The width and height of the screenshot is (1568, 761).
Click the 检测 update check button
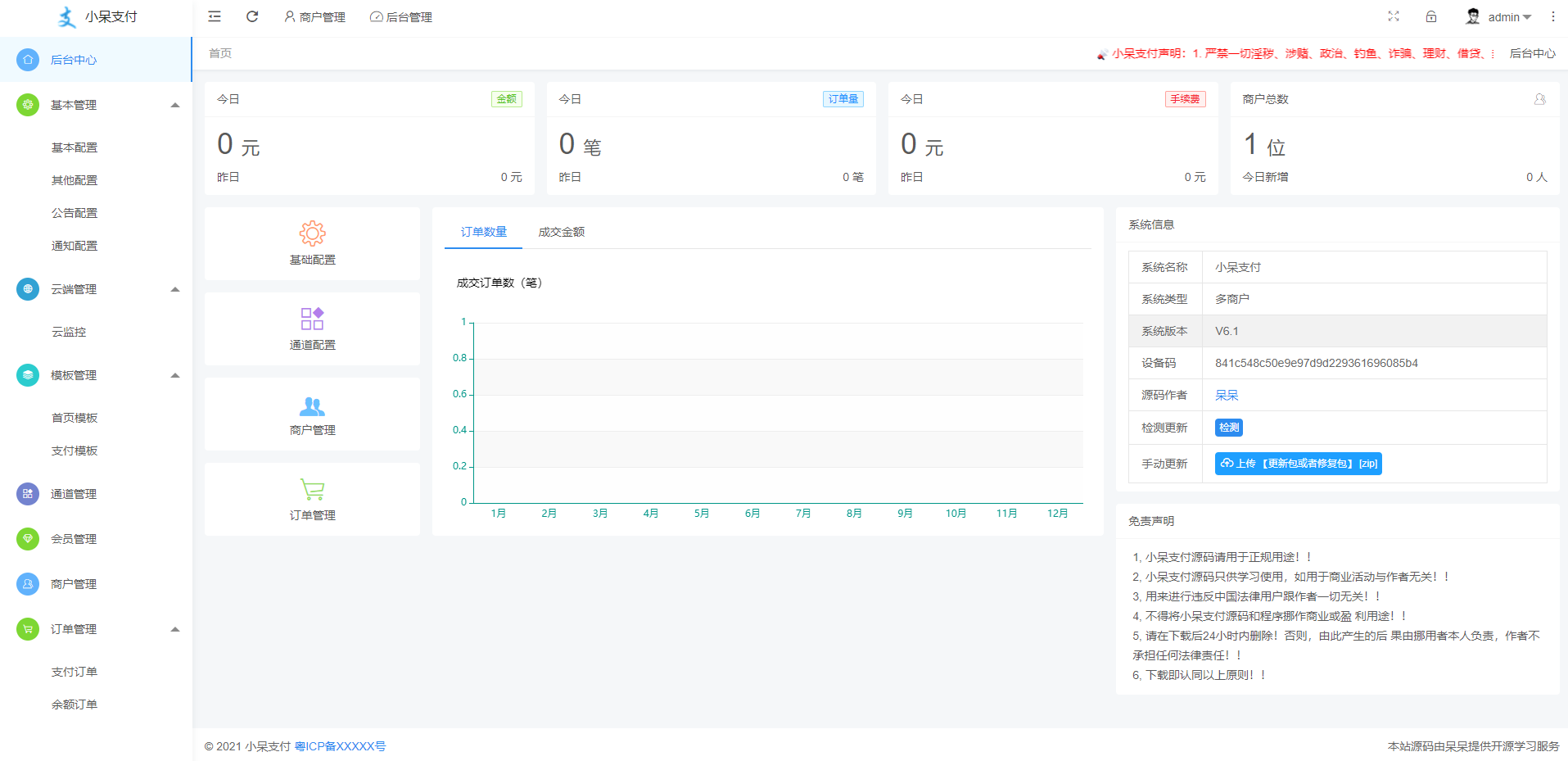(x=1228, y=427)
